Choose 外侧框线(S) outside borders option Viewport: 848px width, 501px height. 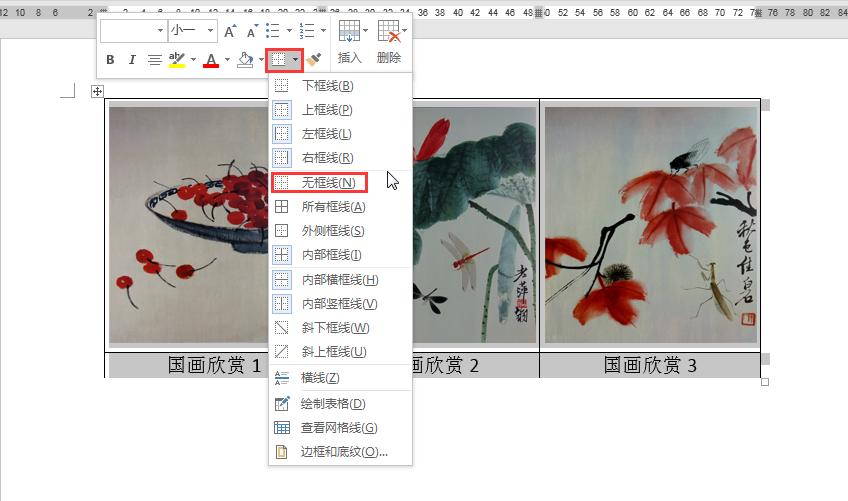pyautogui.click(x=340, y=231)
